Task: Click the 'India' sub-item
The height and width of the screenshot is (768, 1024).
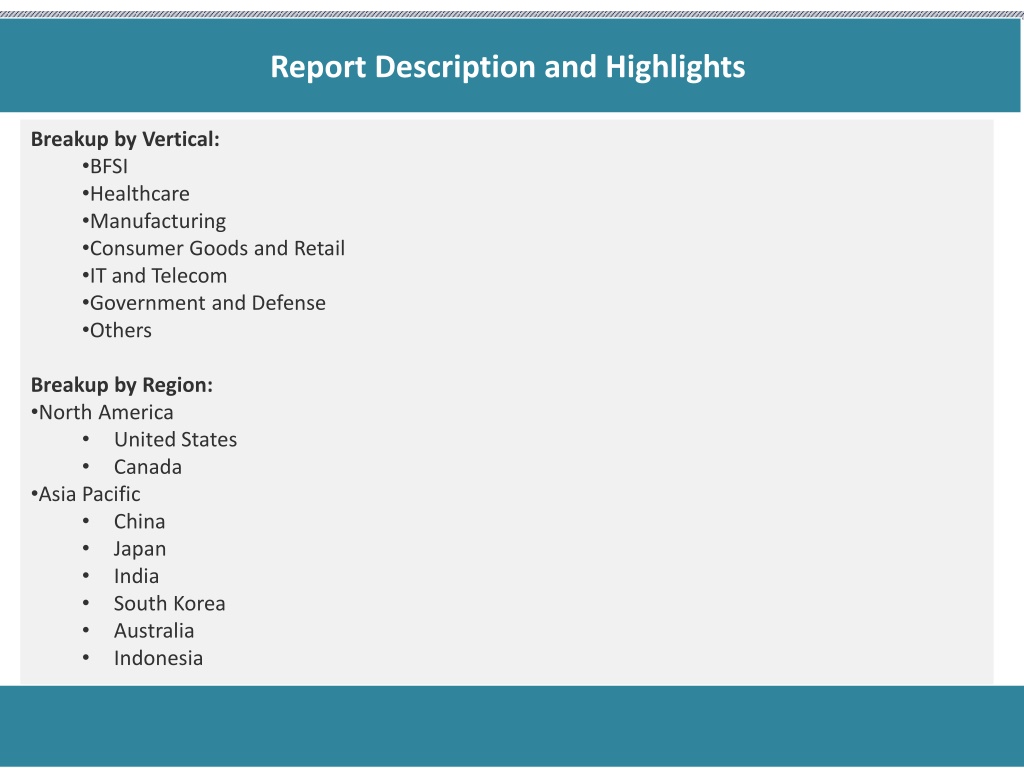Action: click(x=136, y=577)
